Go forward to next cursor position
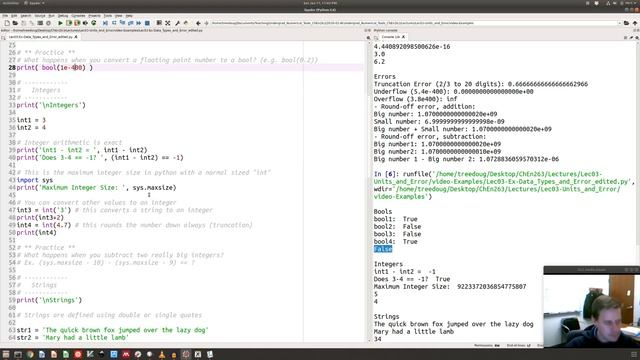This screenshot has width=640, height=360. 206,23
